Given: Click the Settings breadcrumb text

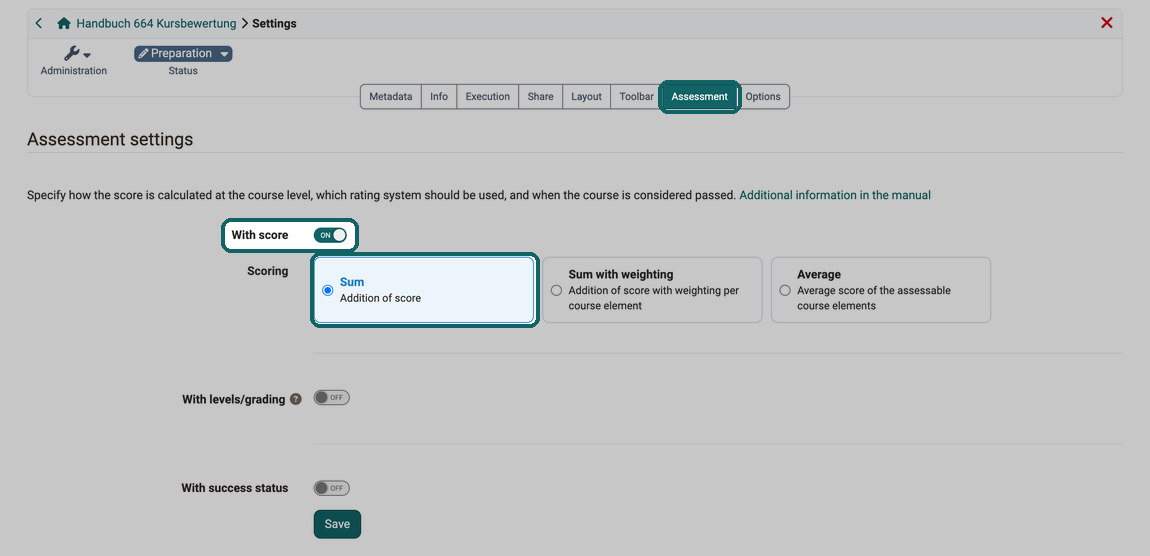Looking at the screenshot, I should coord(274,23).
